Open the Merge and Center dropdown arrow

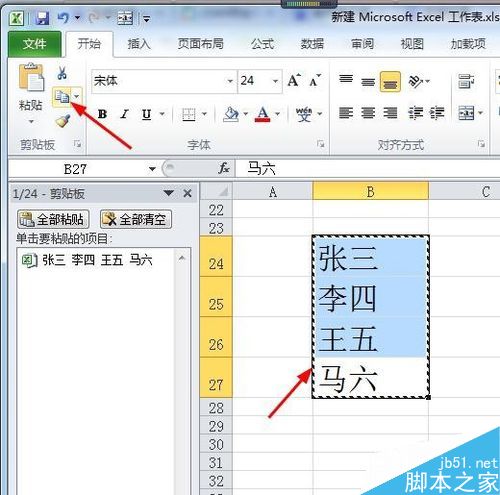pos(480,113)
